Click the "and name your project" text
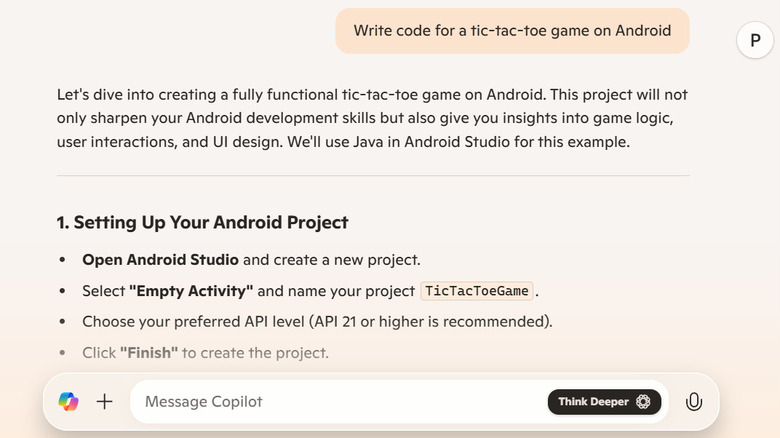 click(x=336, y=291)
